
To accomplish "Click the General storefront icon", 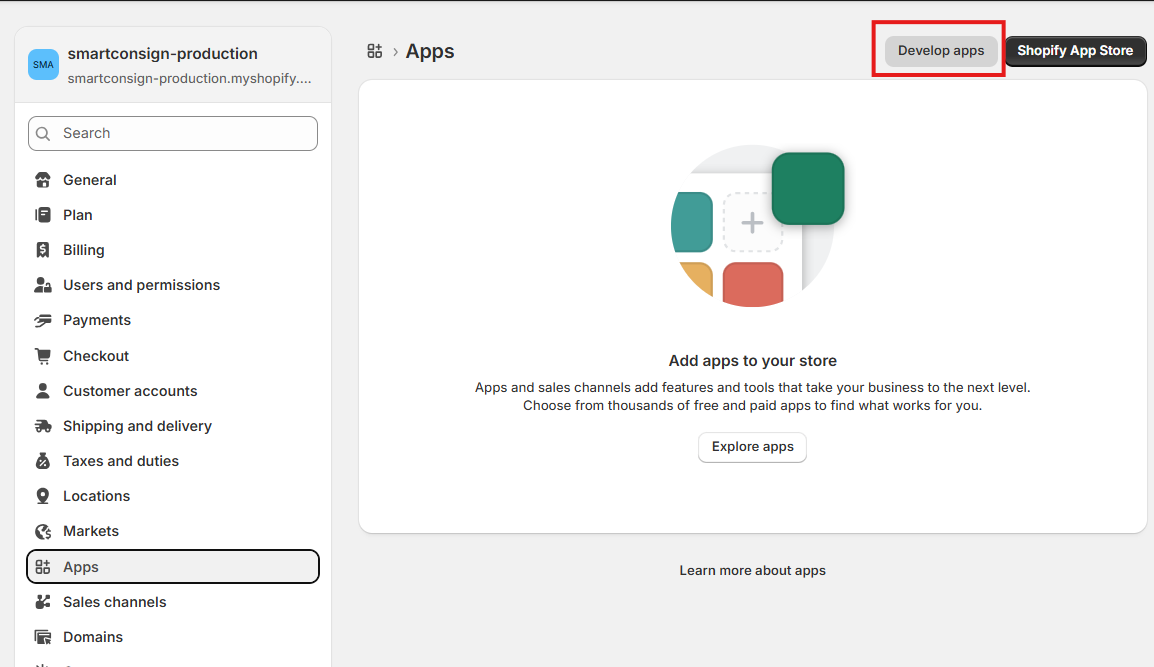I will 43,180.
